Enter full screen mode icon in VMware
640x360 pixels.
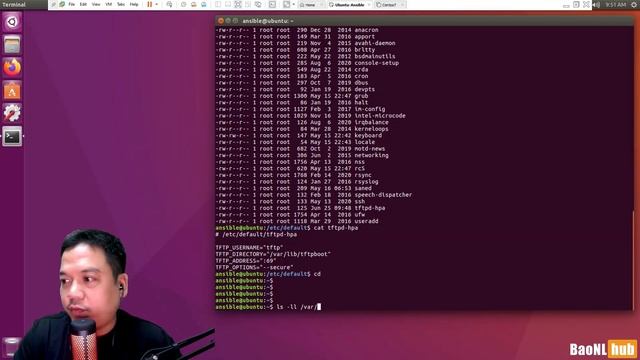tap(238, 4)
